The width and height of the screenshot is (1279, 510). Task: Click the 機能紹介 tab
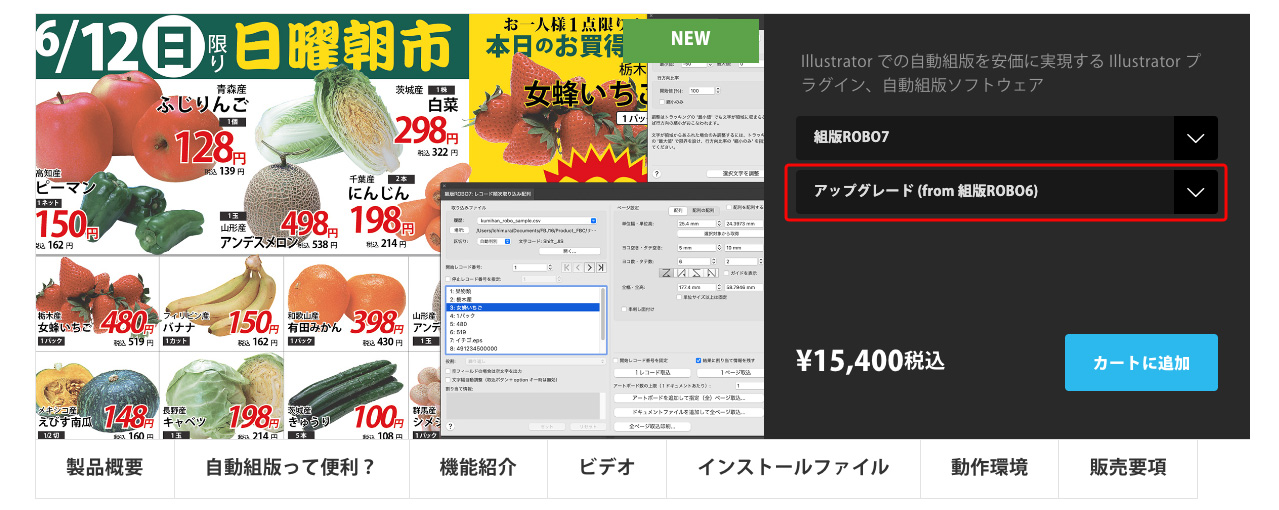pyautogui.click(x=478, y=467)
